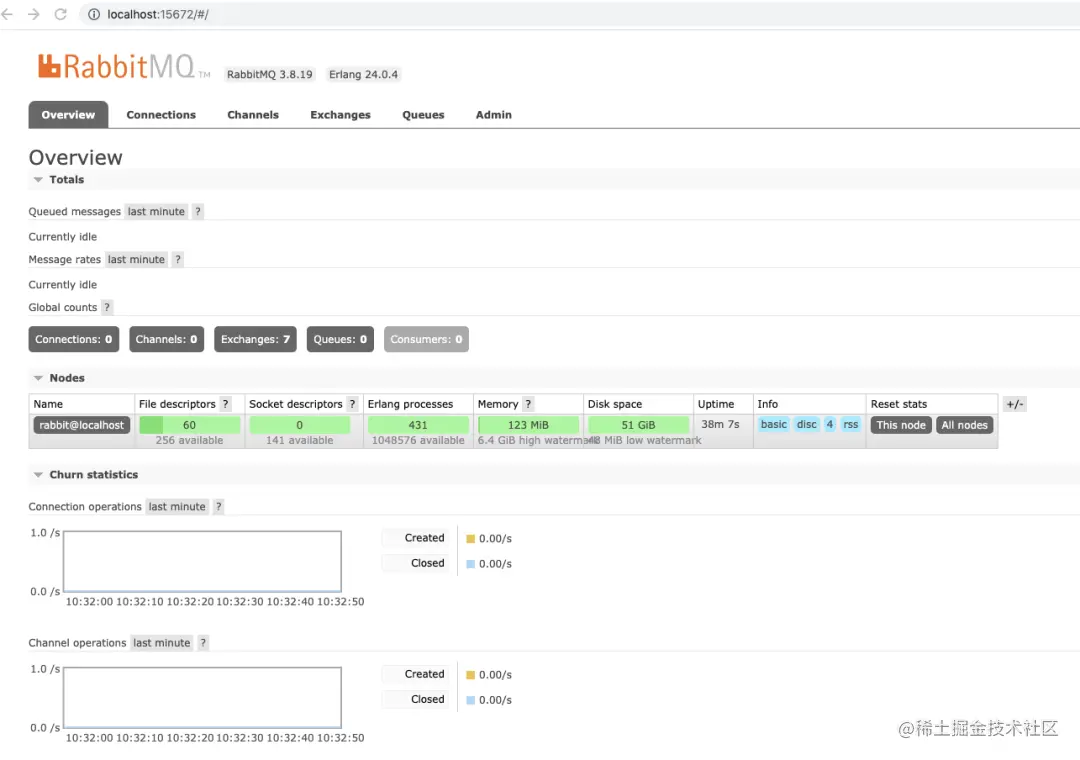Click Channel operations Closed blue swatch
This screenshot has width=1080, height=760.
coord(470,700)
